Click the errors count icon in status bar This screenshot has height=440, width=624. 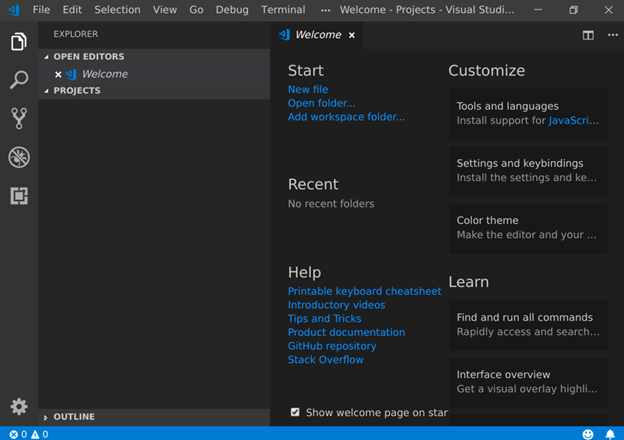[x=14, y=434]
